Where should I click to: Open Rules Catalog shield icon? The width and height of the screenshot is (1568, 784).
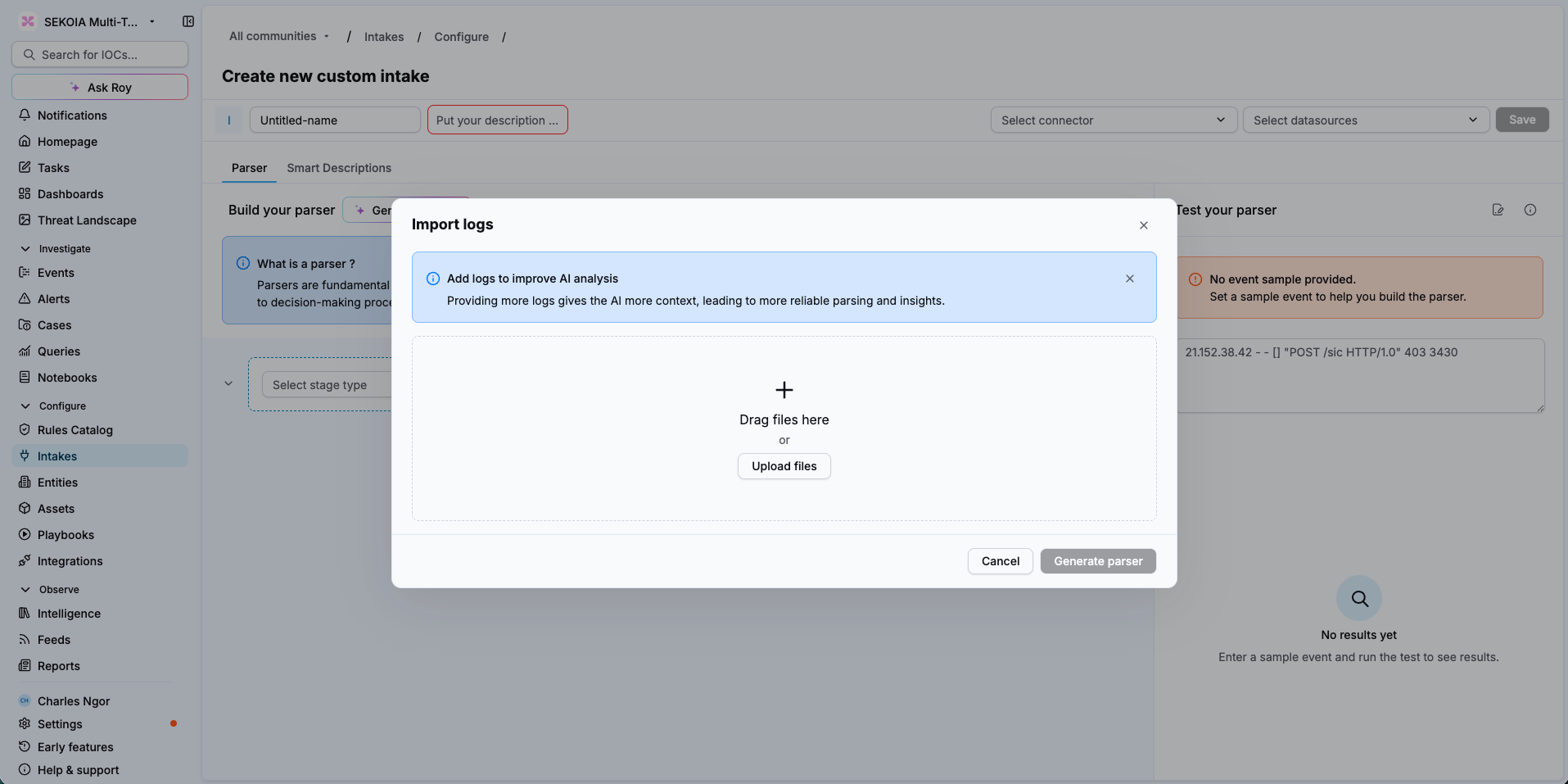click(x=25, y=430)
